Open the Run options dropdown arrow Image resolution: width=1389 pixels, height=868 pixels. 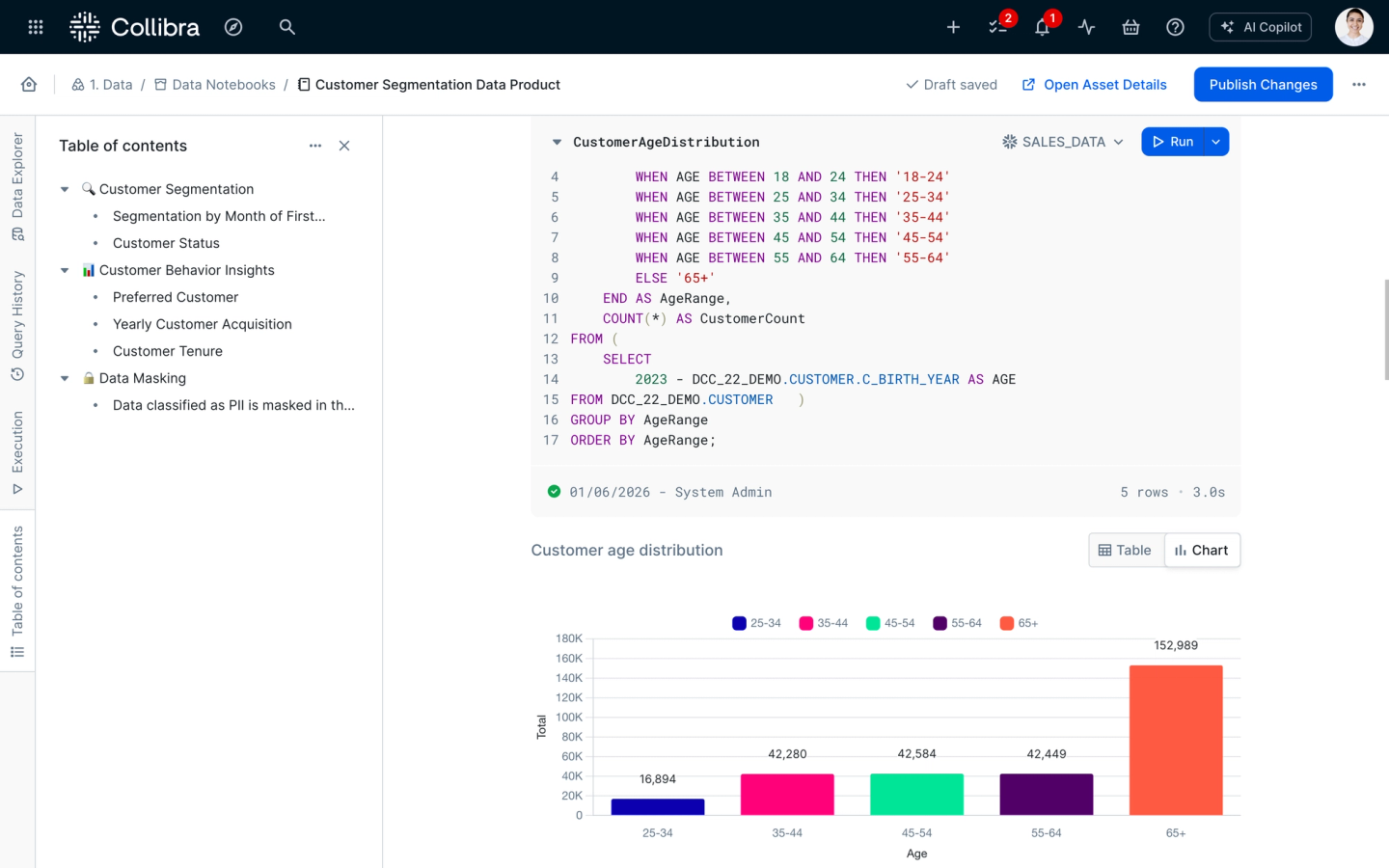click(1216, 142)
